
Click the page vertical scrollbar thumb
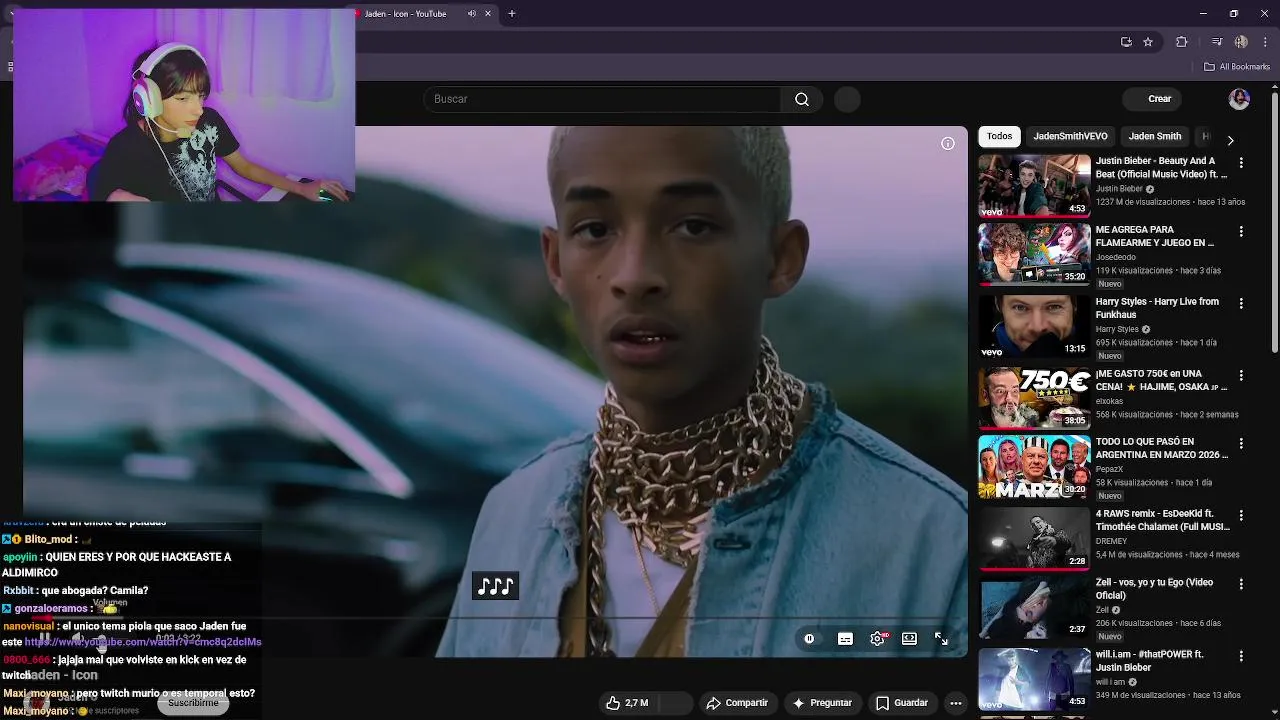(1275, 222)
